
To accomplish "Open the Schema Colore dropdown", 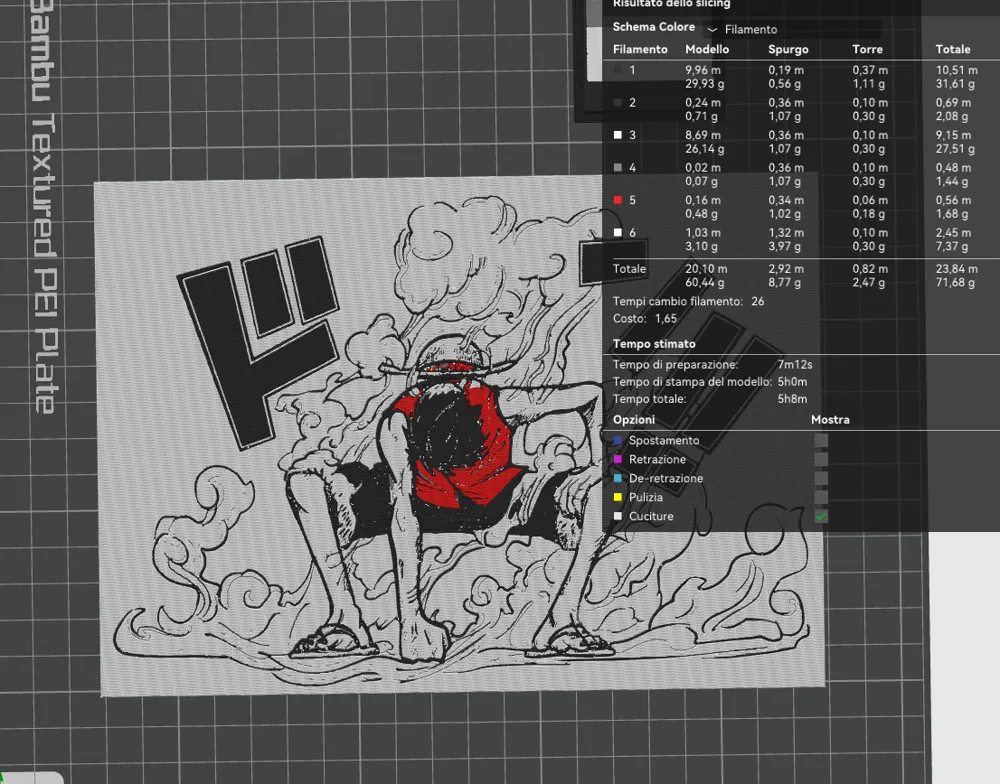I will pos(790,30).
